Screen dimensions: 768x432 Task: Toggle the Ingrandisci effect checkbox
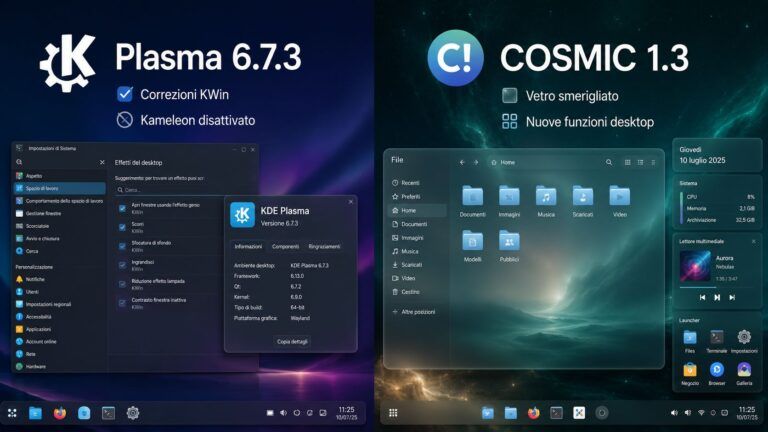tap(122, 265)
